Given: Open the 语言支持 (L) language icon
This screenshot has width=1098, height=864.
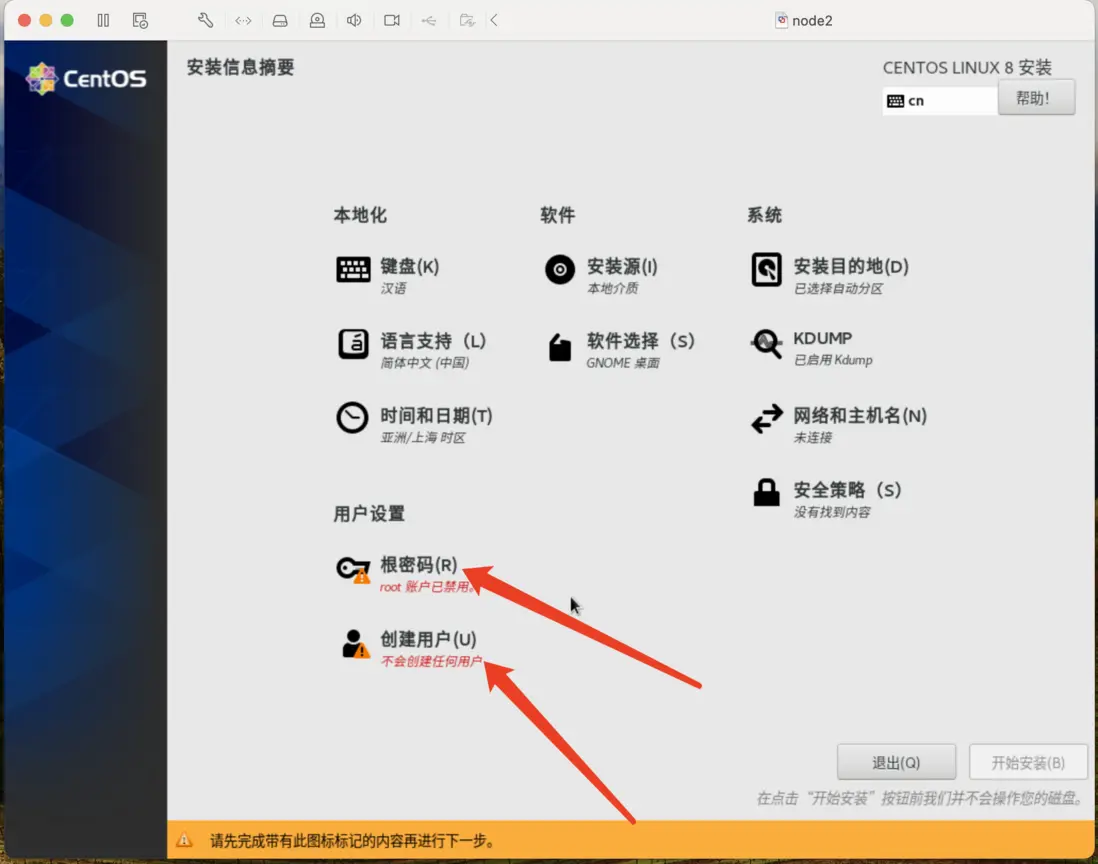Looking at the screenshot, I should tap(353, 344).
